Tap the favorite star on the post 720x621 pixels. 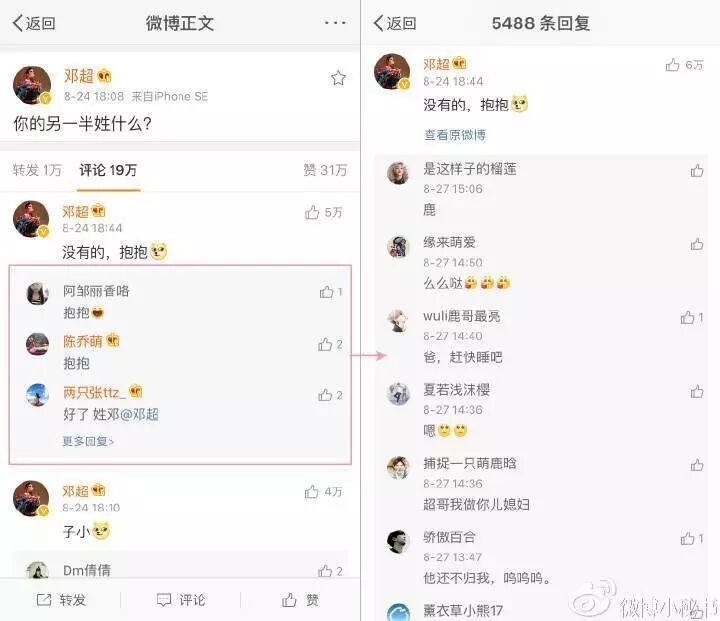[x=338, y=78]
